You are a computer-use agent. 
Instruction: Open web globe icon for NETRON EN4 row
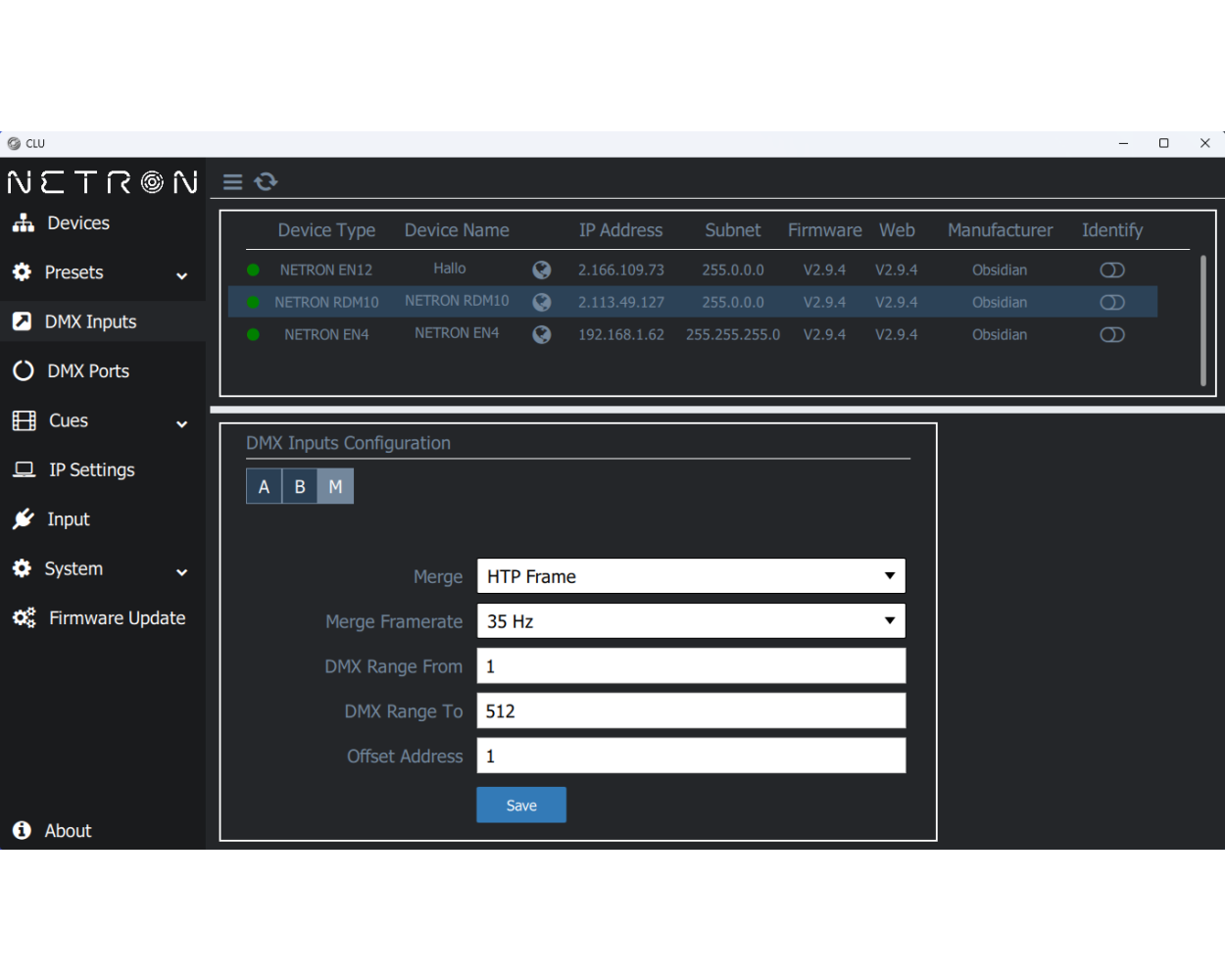click(x=541, y=334)
